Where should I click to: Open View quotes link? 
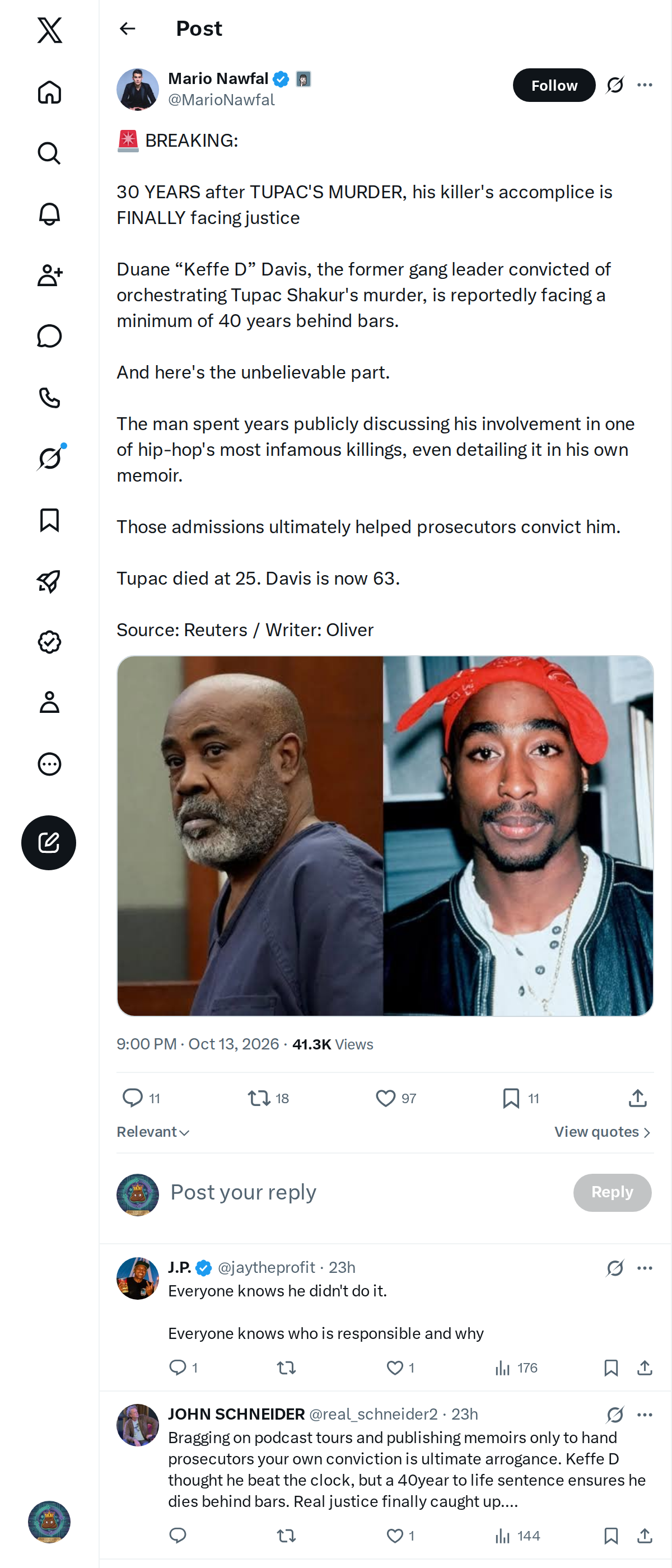point(603,1132)
